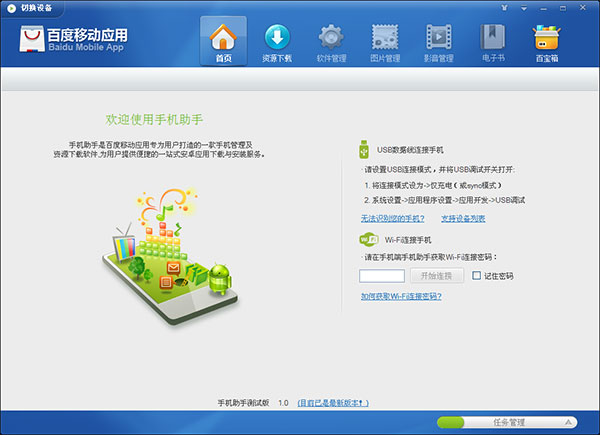Image resolution: width=600 pixels, height=435 pixels.
Task: Switch to the 图片管理 tab
Action: 385,43
